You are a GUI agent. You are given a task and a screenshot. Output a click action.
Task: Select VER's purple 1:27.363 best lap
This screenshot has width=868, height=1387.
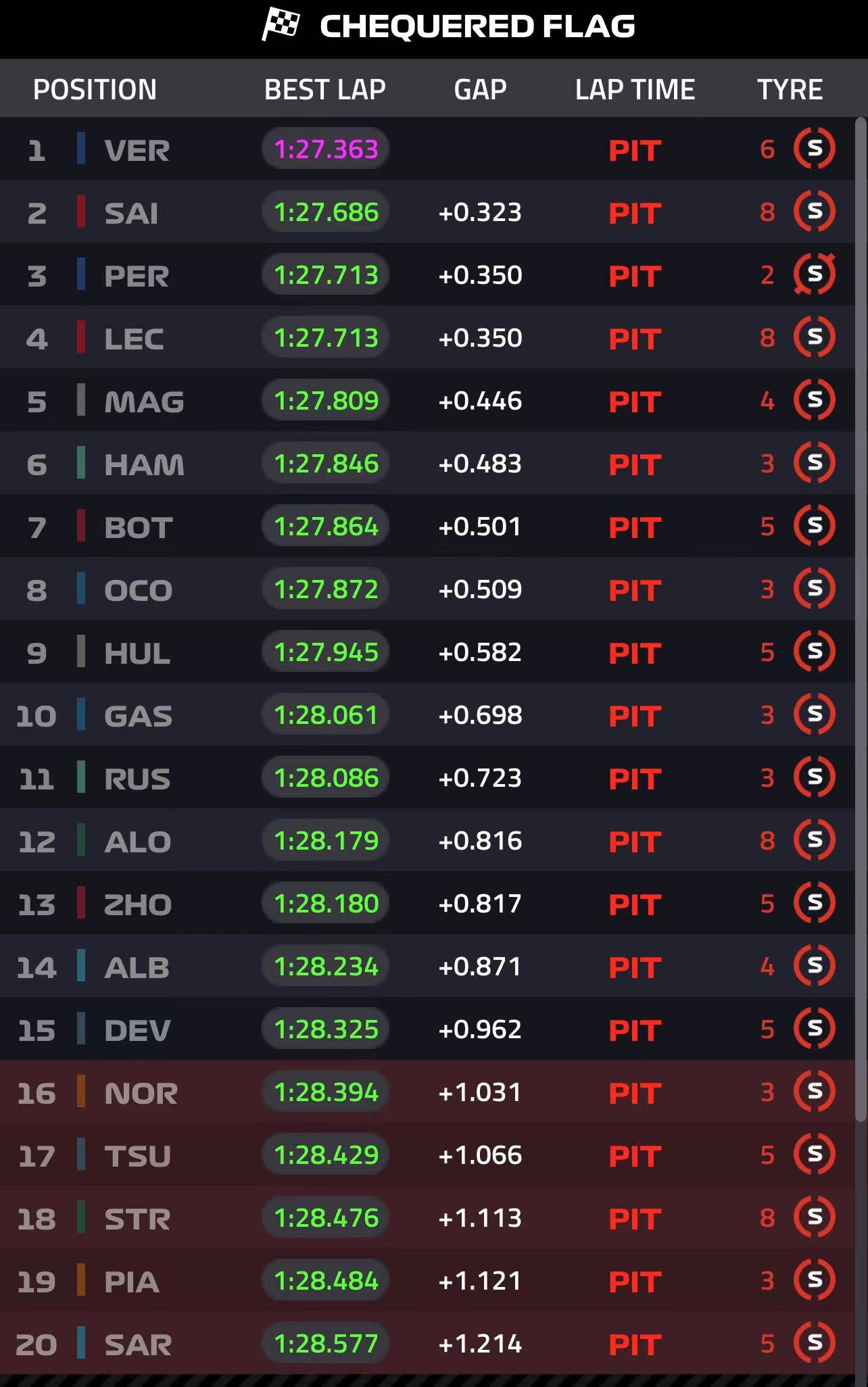325,149
